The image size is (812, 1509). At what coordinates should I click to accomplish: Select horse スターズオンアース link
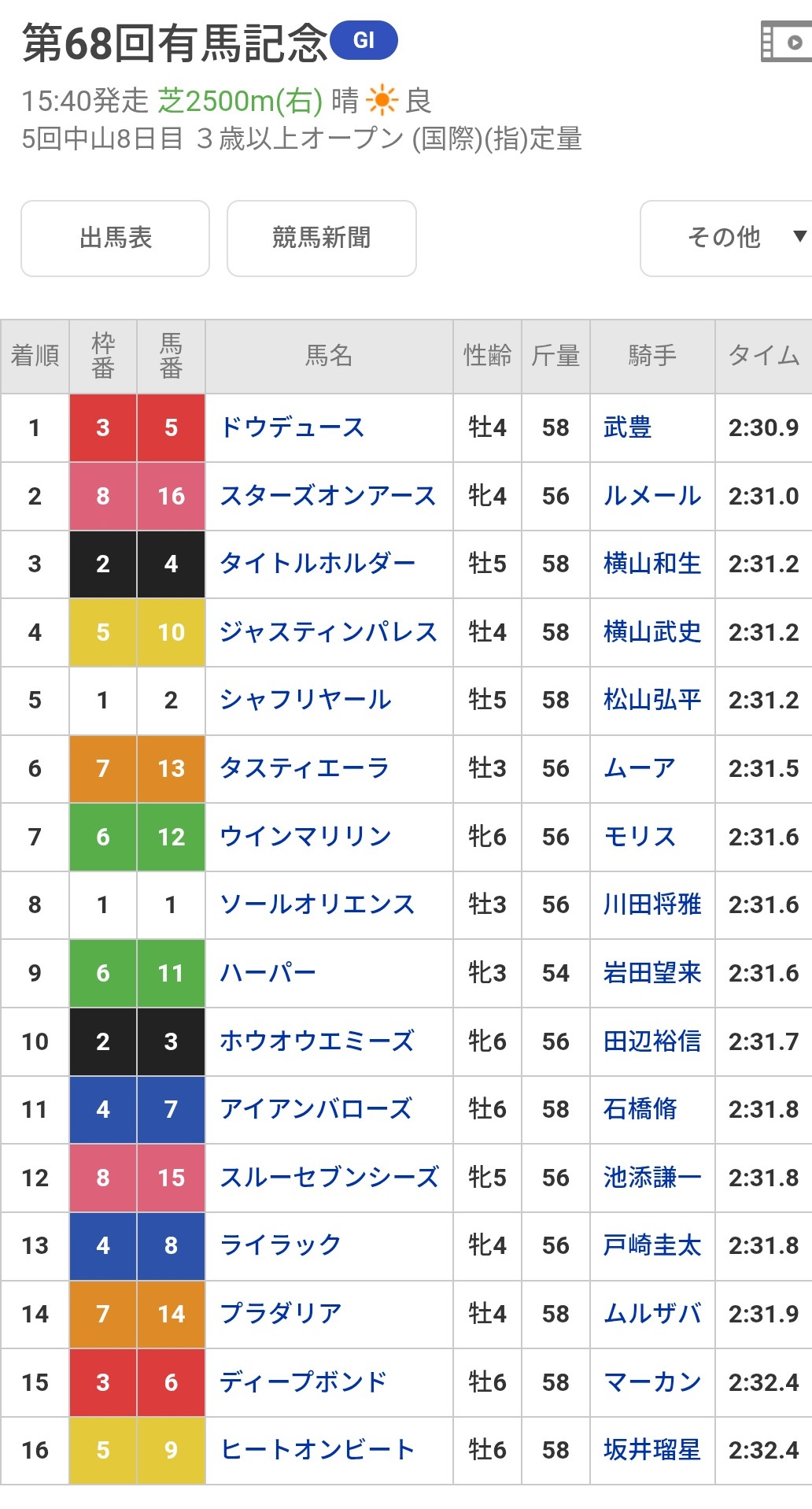point(327,496)
